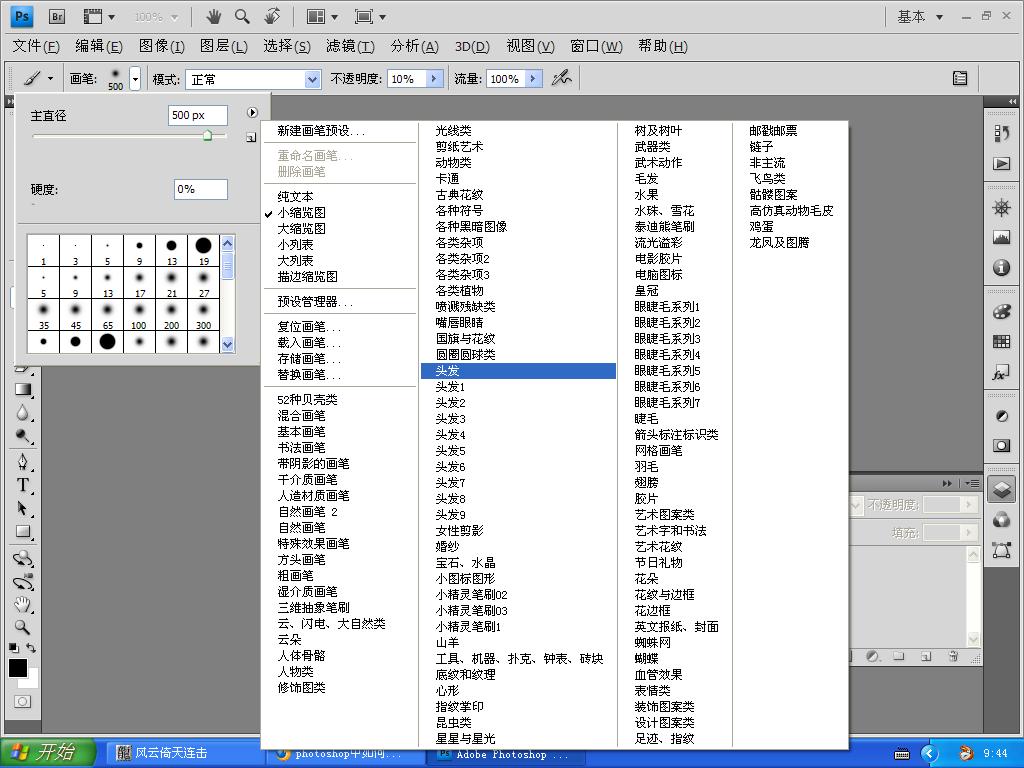The image size is (1024, 768).
Task: Open the 模式 blend mode dropdown
Action: click(253, 79)
